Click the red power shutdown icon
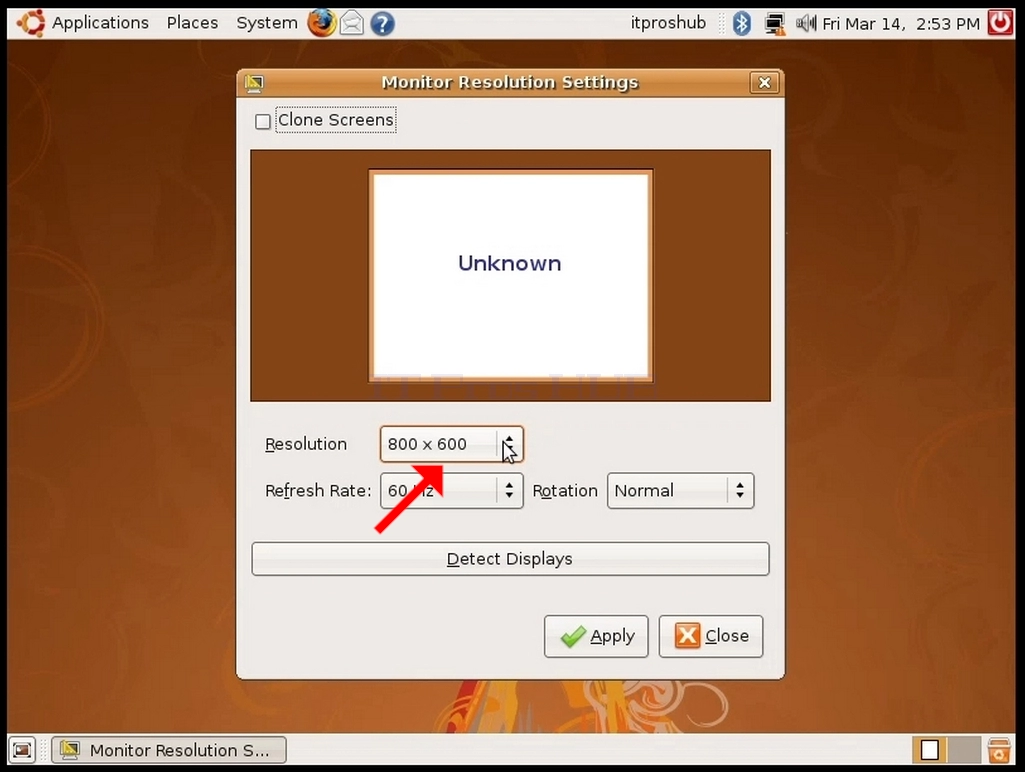 (1000, 23)
